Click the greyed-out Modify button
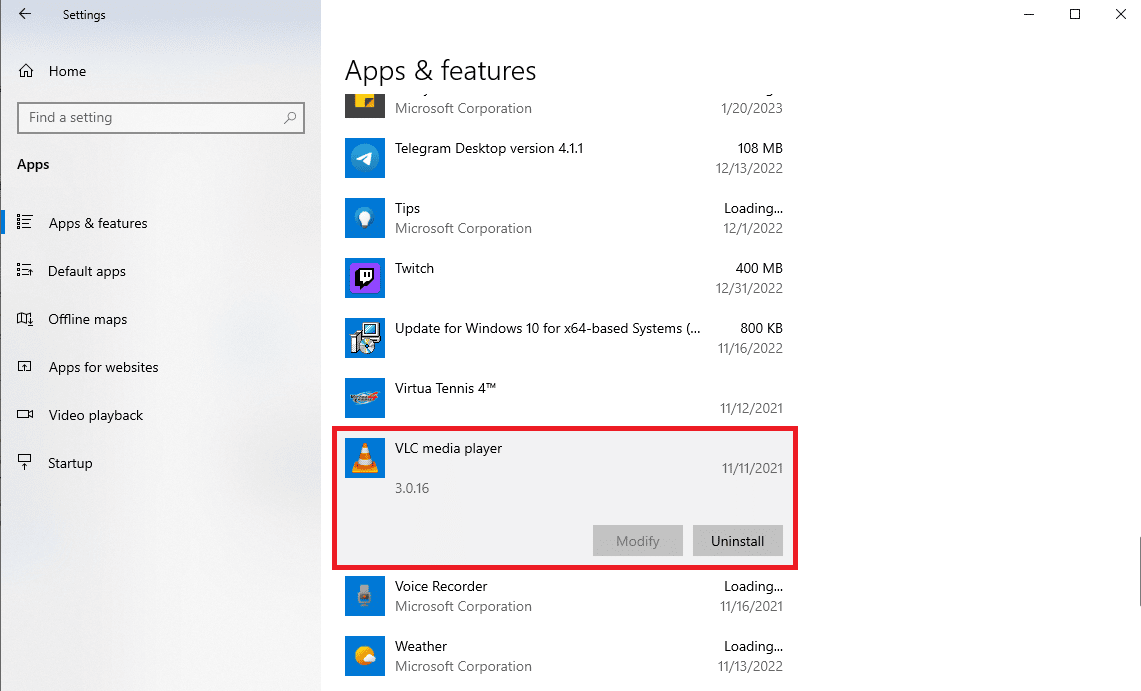 [x=637, y=540]
